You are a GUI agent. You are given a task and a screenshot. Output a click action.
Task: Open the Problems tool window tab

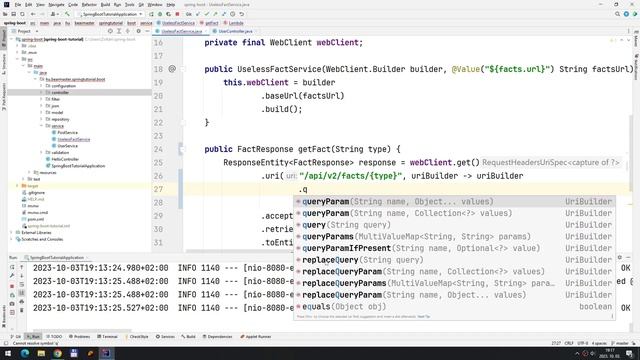pos(80,337)
